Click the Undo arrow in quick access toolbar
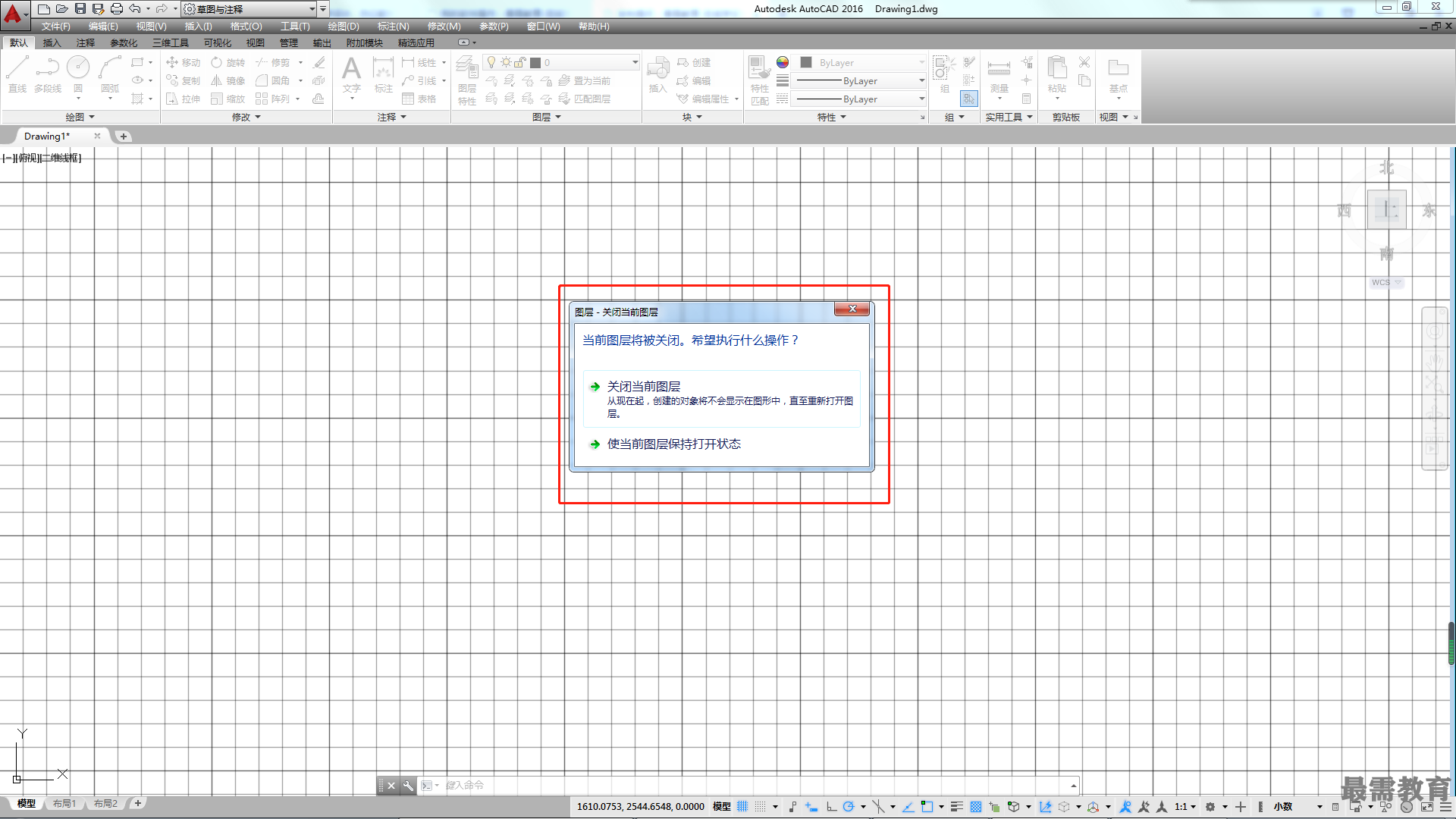1456x819 pixels. tap(135, 8)
